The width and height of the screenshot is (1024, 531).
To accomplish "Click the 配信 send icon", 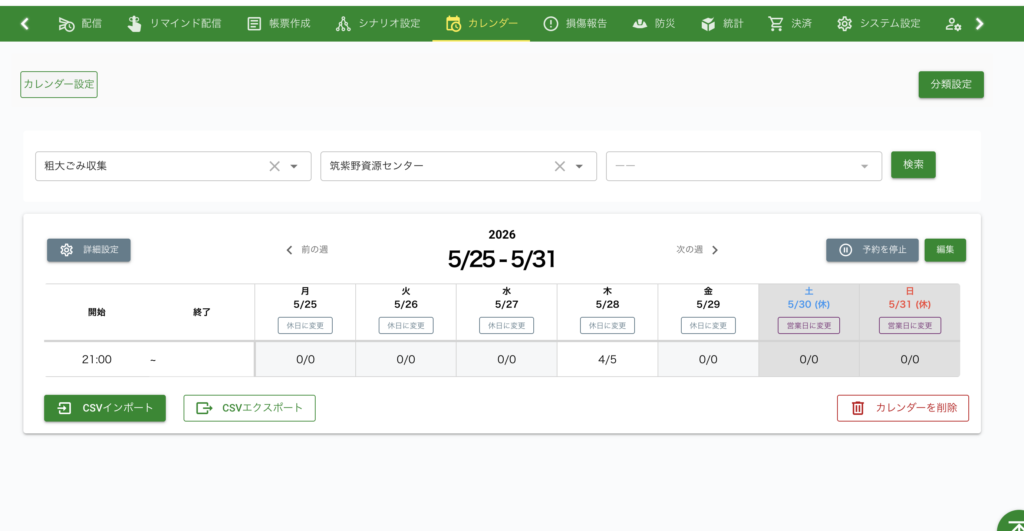I will pos(66,24).
